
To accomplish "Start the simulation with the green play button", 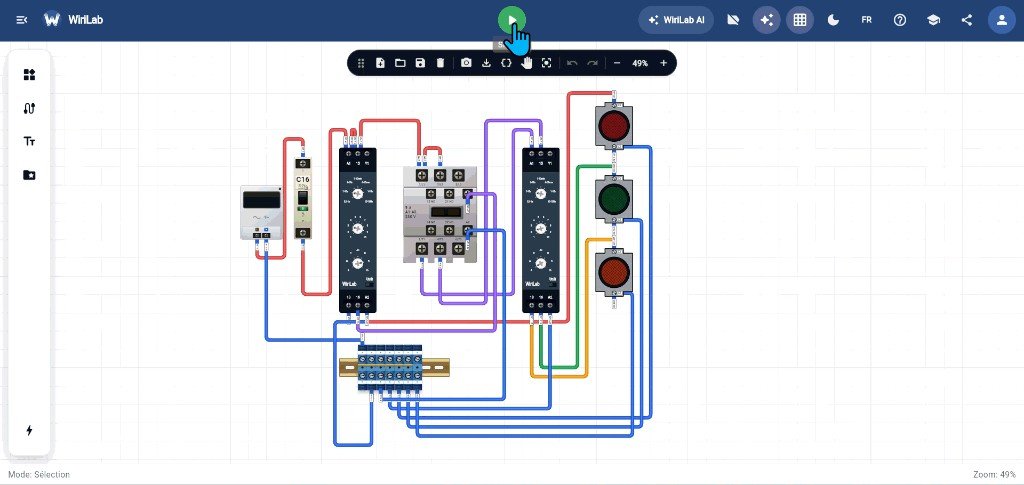I will (x=511, y=20).
